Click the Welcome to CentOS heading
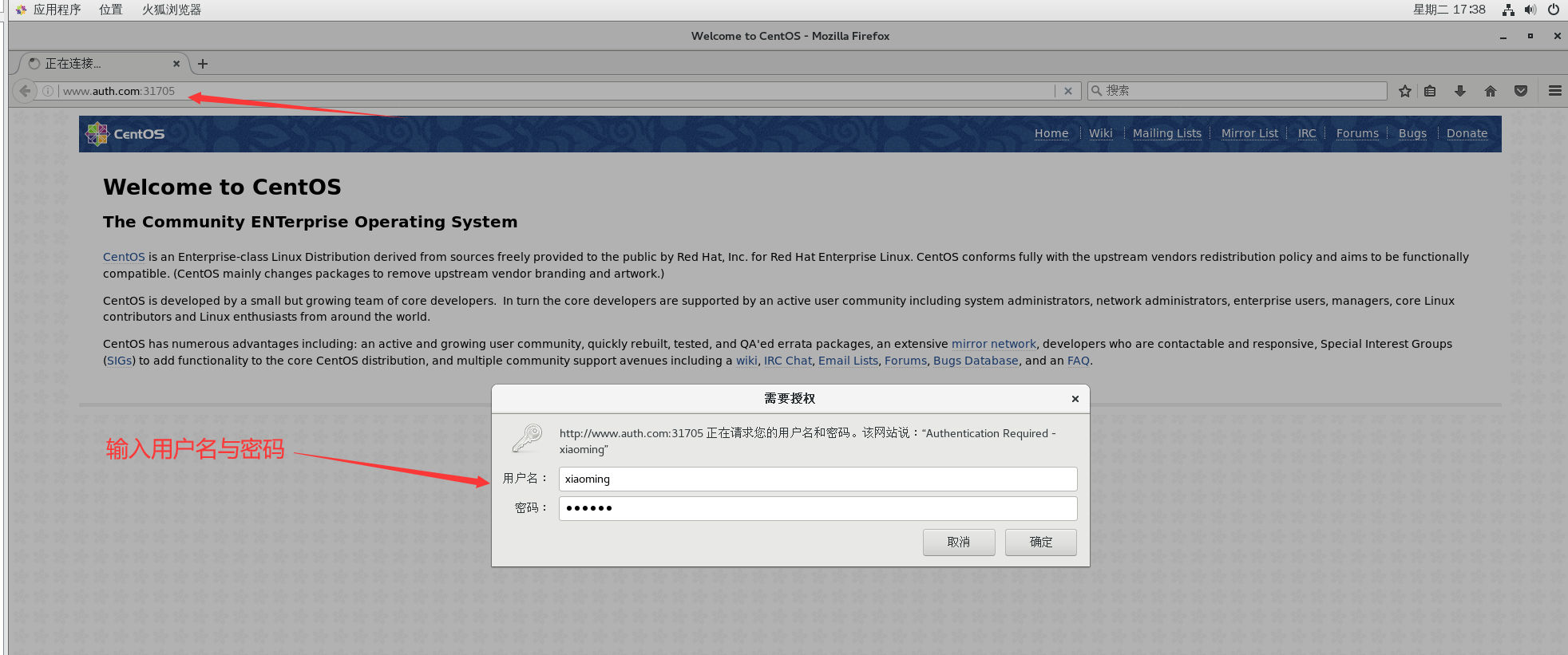This screenshot has width=1568, height=655. click(222, 187)
